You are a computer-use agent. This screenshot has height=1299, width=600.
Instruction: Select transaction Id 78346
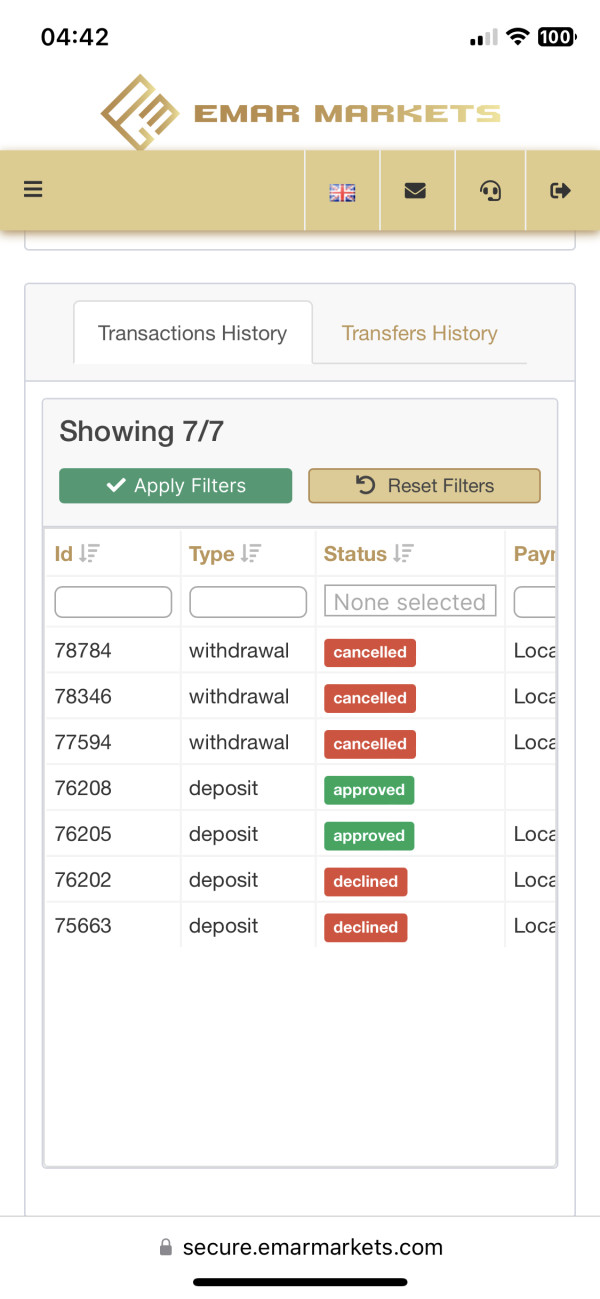point(83,697)
